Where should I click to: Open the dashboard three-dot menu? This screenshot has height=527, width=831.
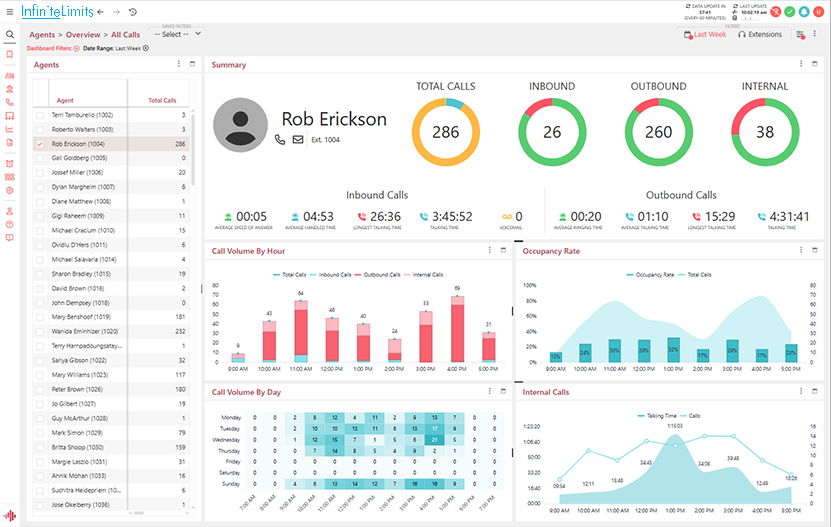(x=815, y=34)
